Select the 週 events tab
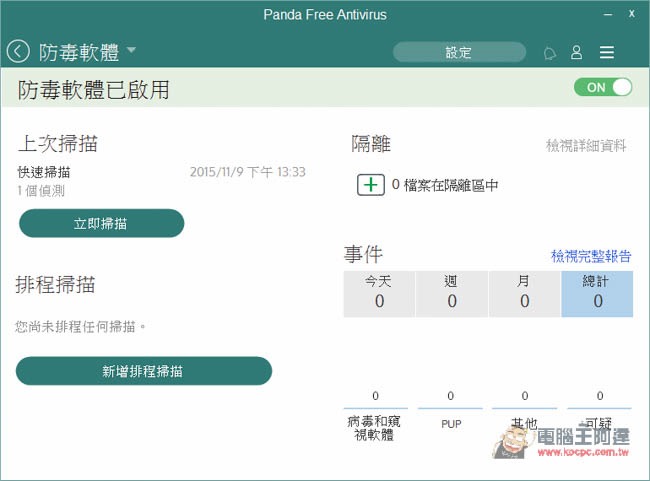The image size is (650, 481). coord(451,294)
